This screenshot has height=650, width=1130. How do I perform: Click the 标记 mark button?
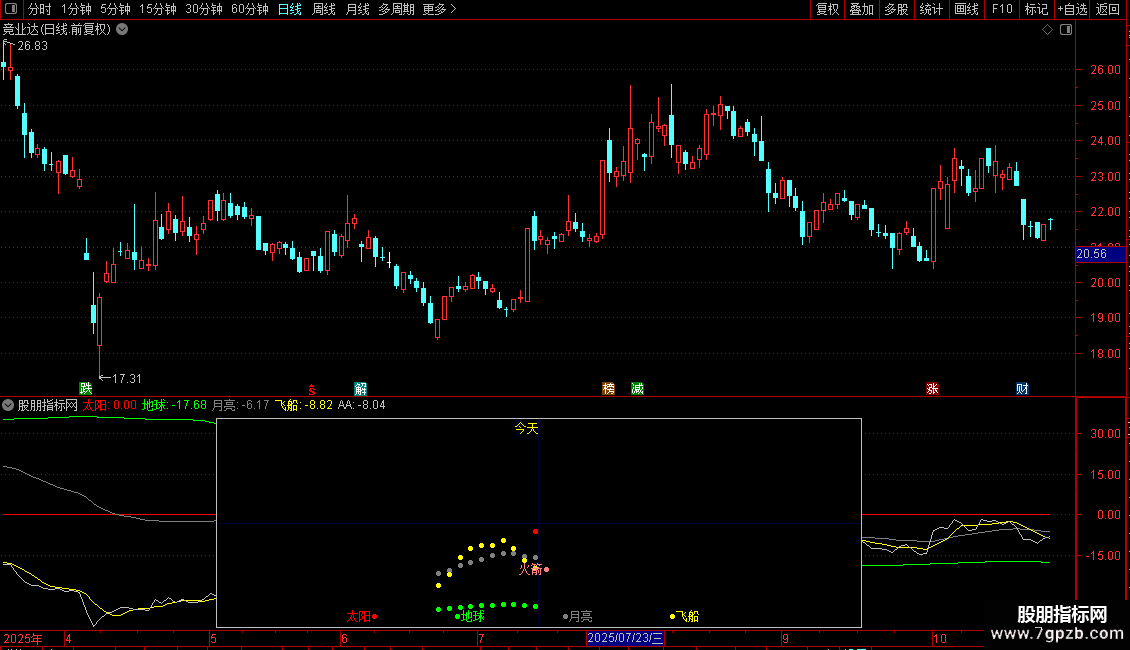[x=1036, y=9]
